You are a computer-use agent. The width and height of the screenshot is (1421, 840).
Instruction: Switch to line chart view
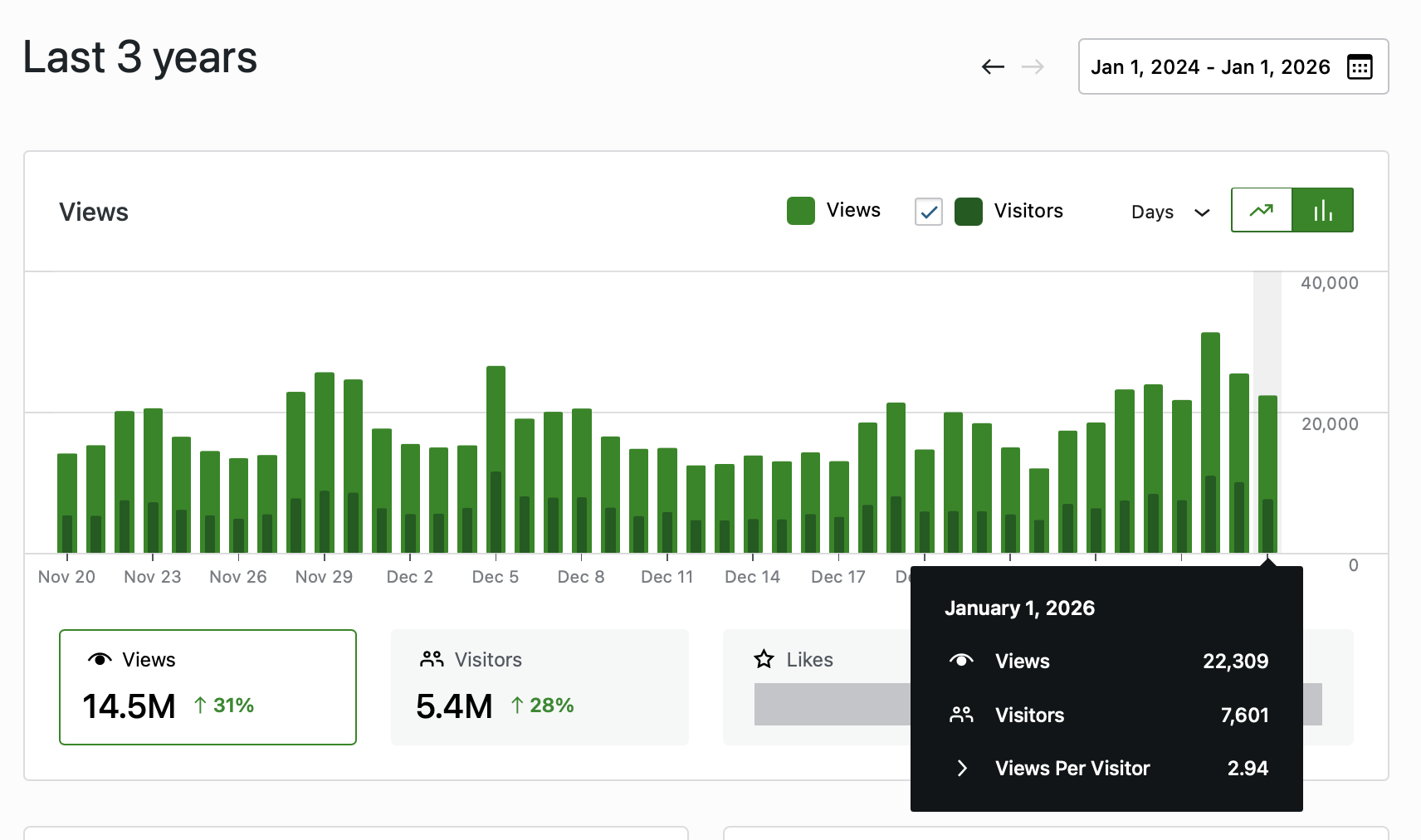pos(1262,210)
